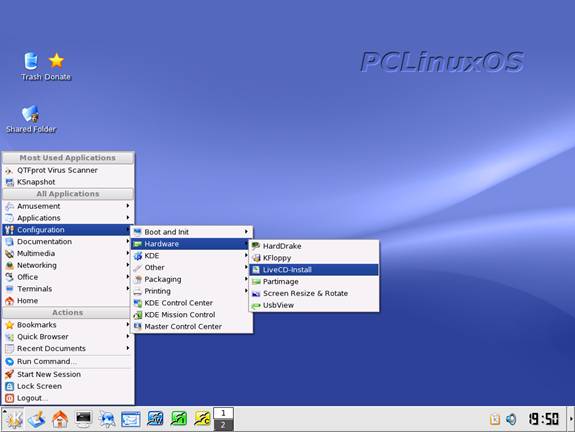The height and width of the screenshot is (432, 575).
Task: Open the mail envelope icon in the panel
Action: coord(131,419)
